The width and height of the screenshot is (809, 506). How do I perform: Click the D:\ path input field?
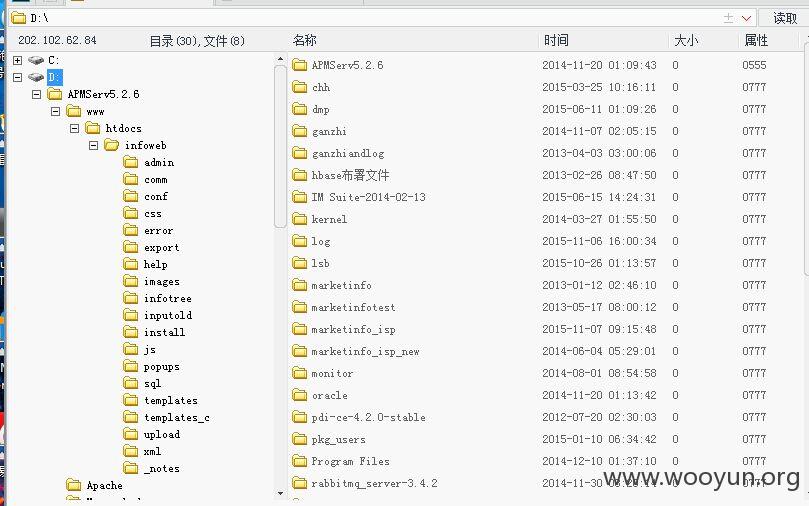tap(382, 19)
